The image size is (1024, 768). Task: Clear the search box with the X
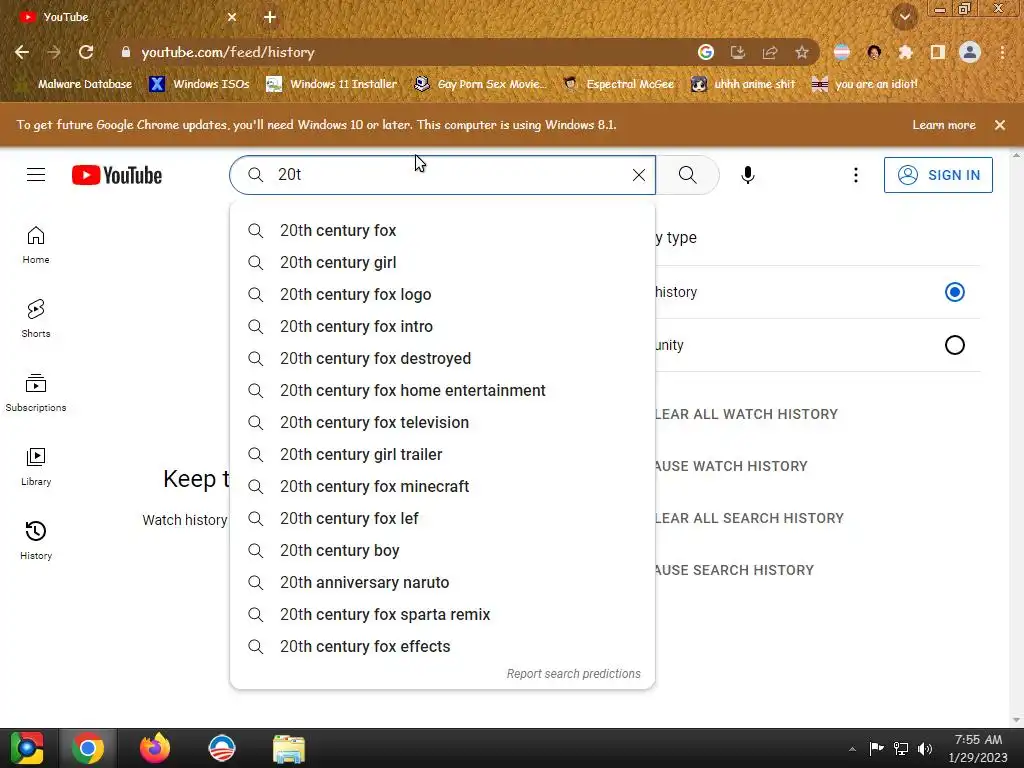639,175
